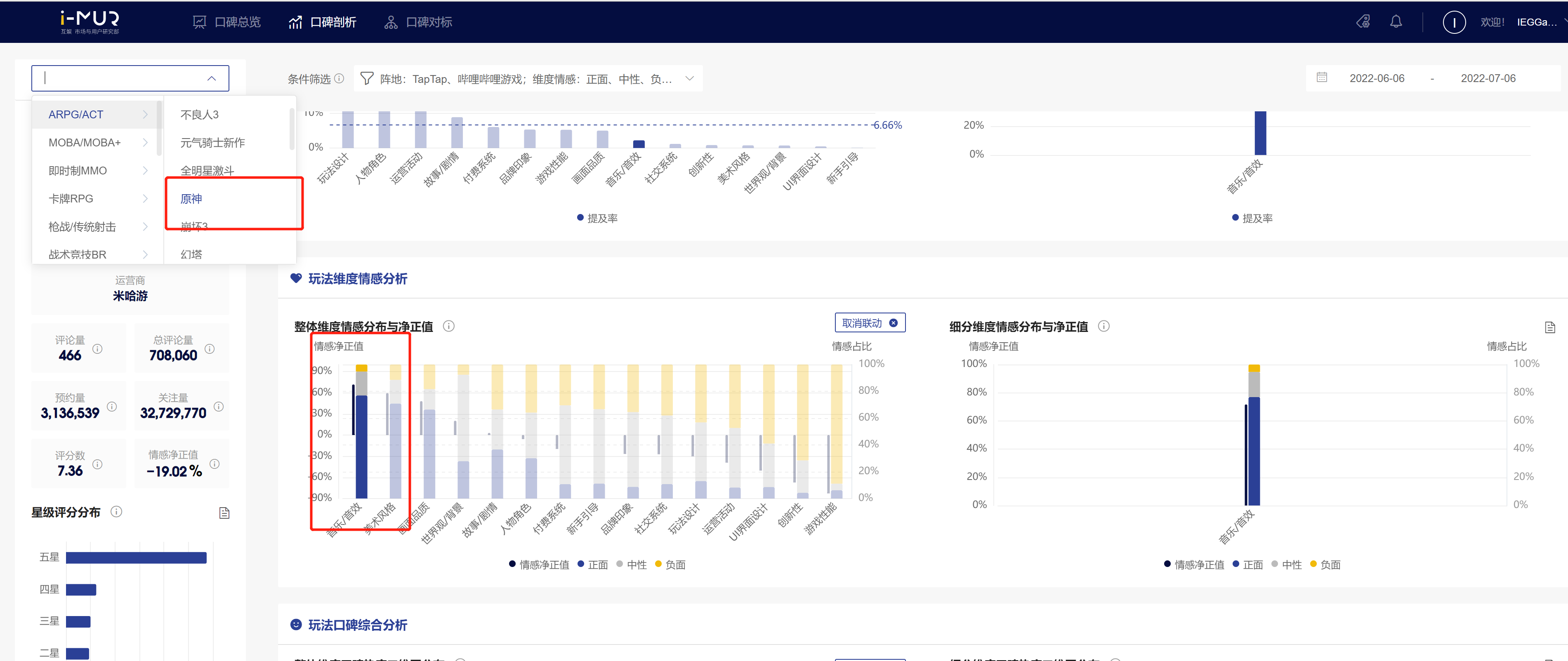1568x661 pixels.
Task: Click the user avatar circle
Action: (1454, 23)
